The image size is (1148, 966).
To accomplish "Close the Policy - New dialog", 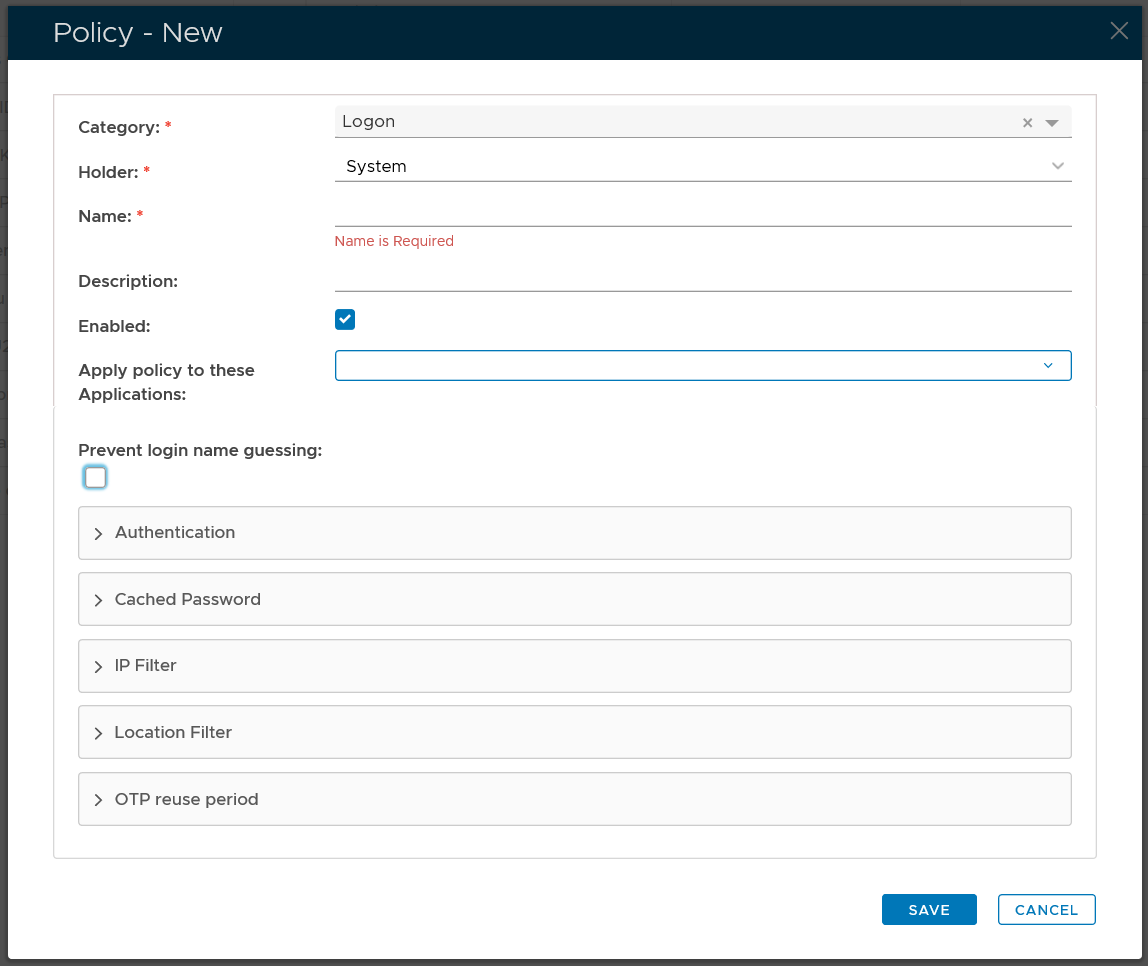I will [1119, 31].
